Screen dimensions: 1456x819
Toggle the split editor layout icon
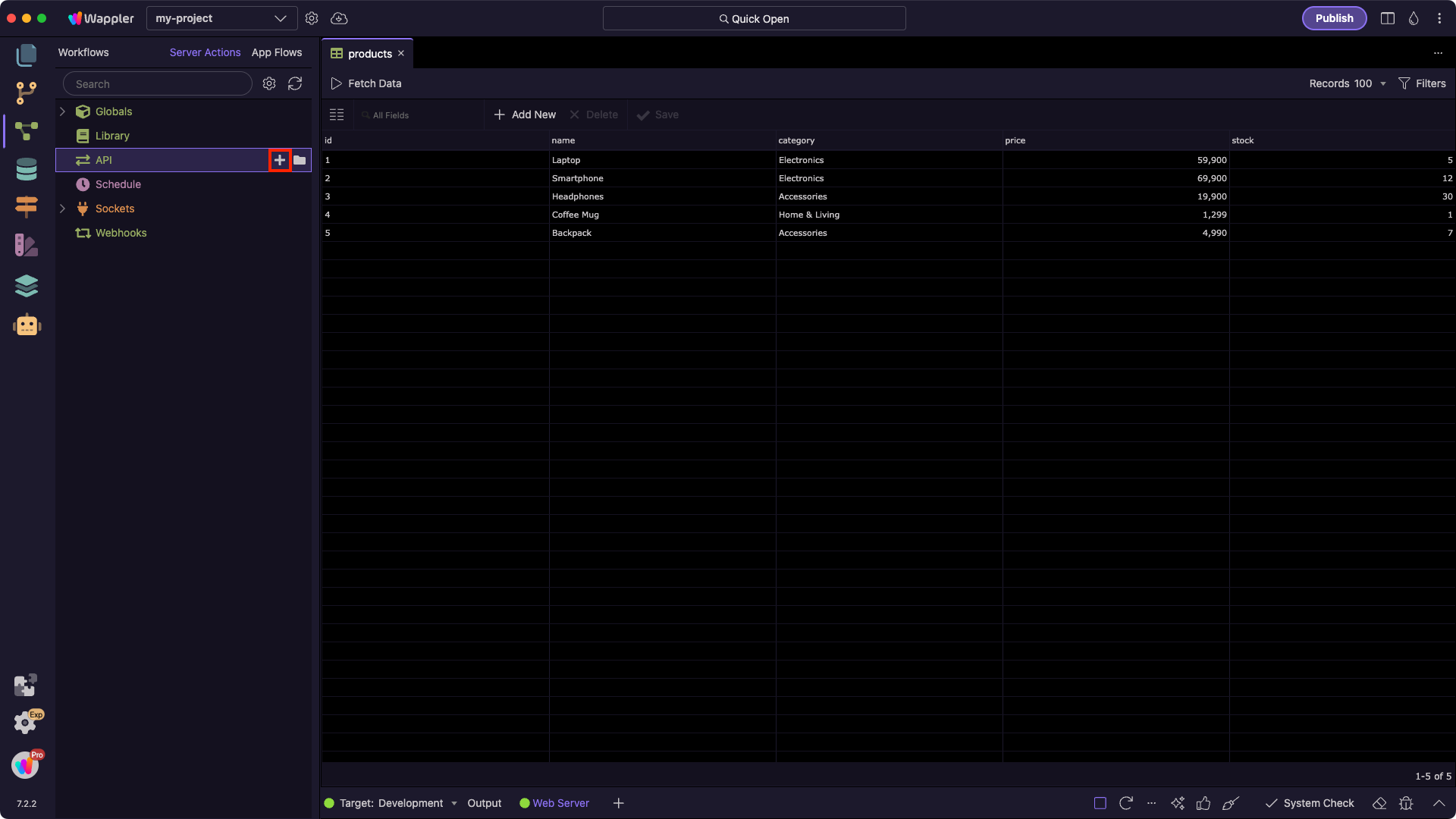coord(1388,18)
